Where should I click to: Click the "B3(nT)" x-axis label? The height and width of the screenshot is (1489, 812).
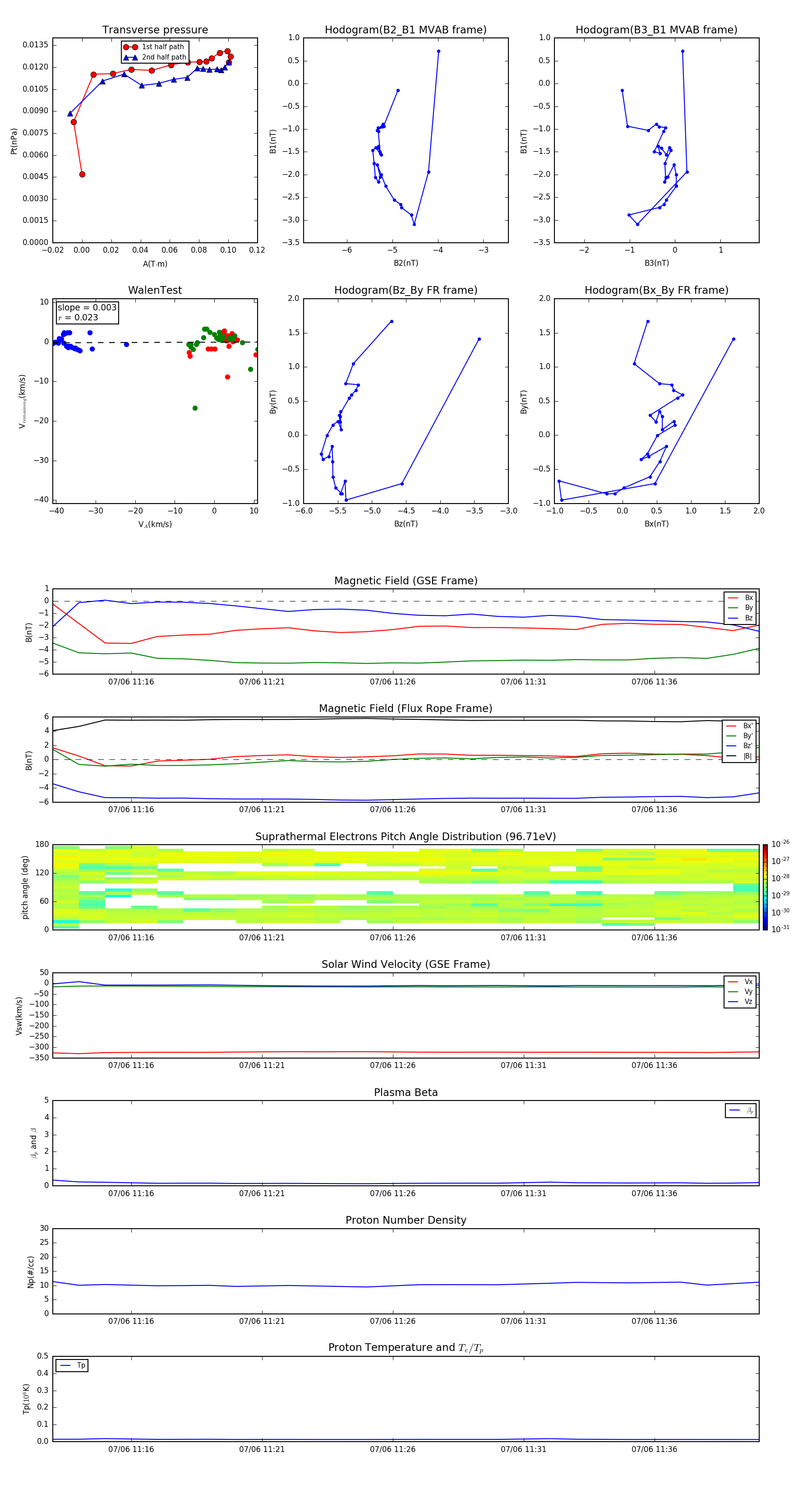point(656,263)
